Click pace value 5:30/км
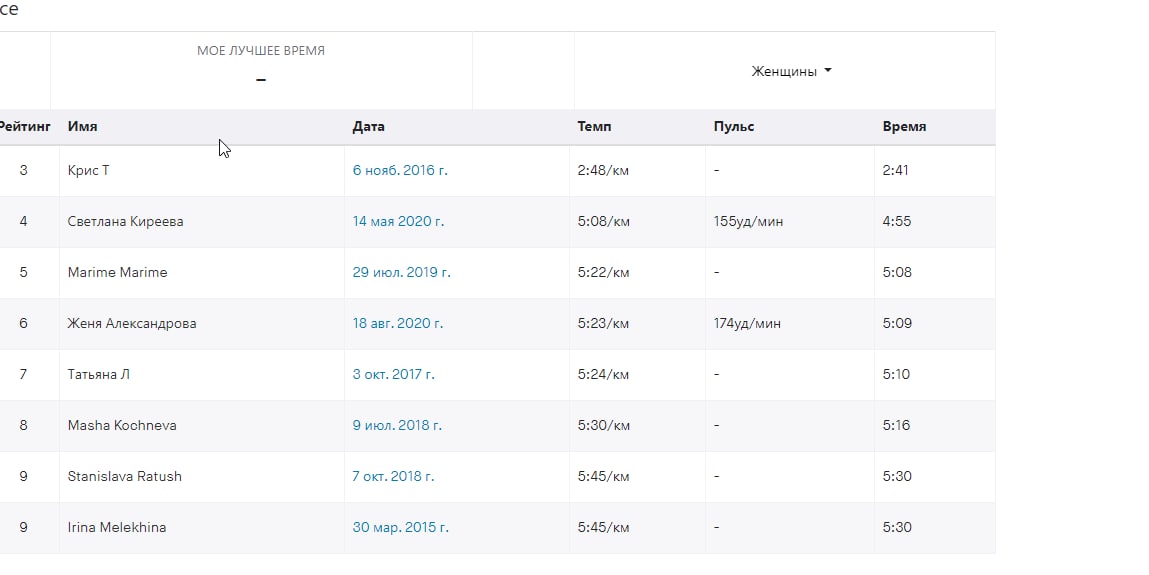 tap(603, 425)
